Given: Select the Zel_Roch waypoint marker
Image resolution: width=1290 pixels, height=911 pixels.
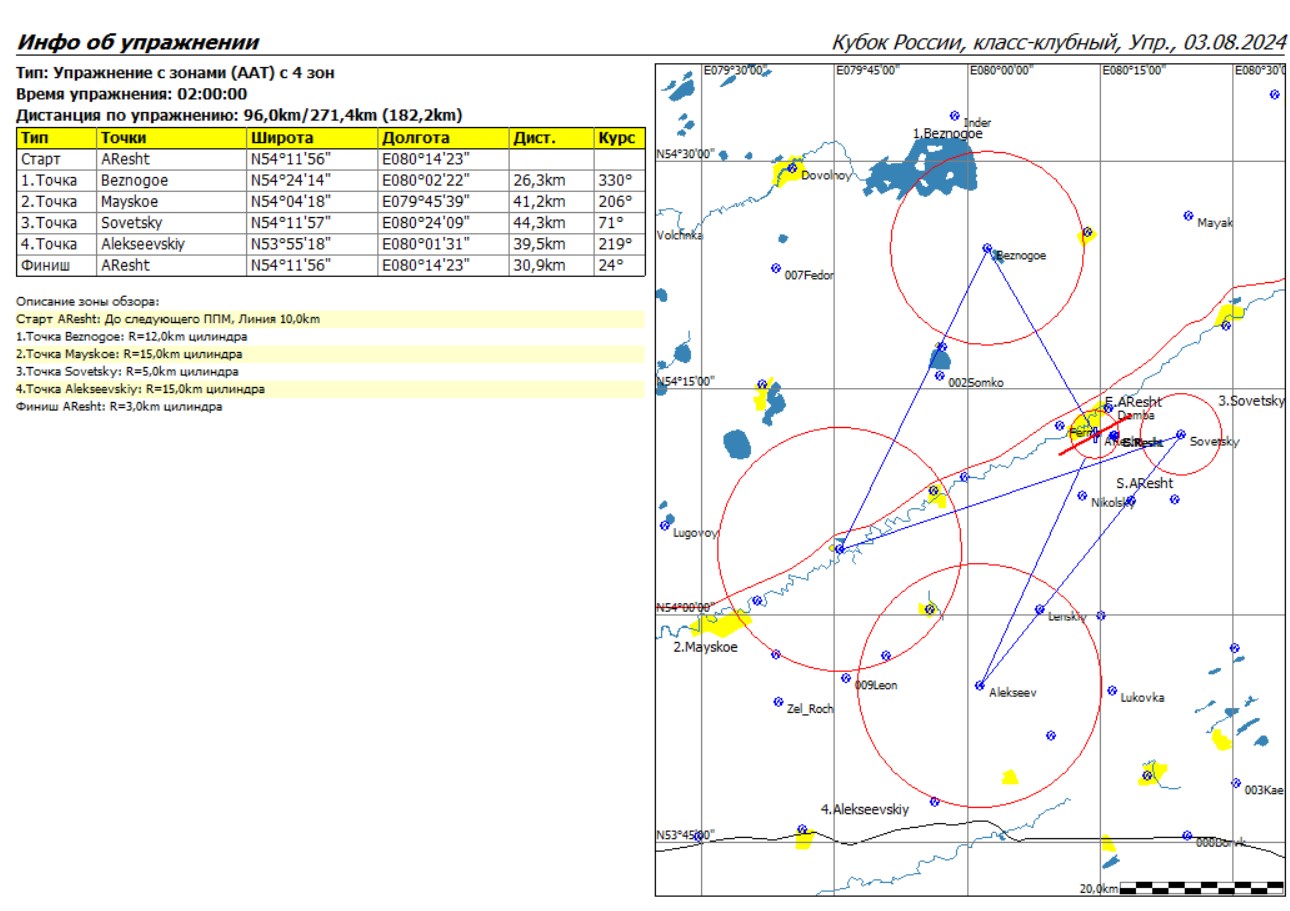Looking at the screenshot, I should coord(778,701).
